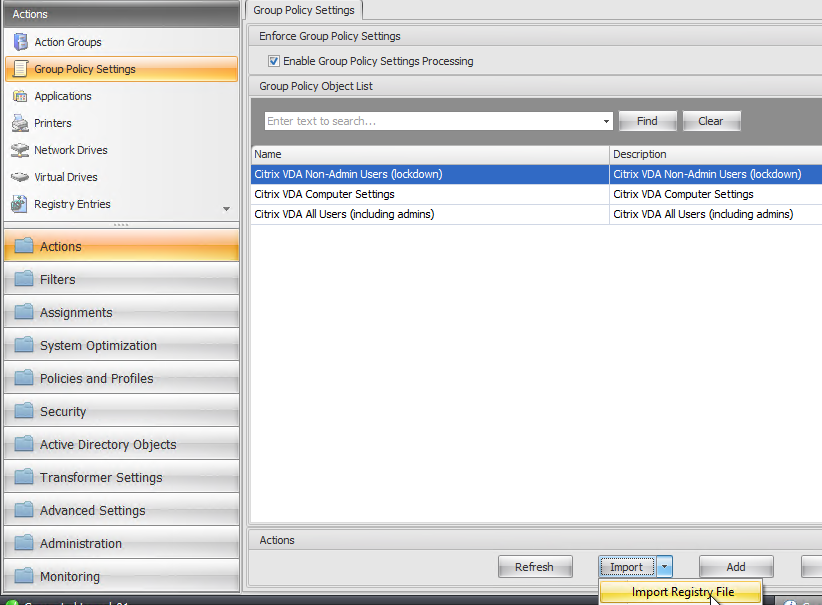
Task: Open Virtual Drives in the Actions list
Action: [x=122, y=177]
